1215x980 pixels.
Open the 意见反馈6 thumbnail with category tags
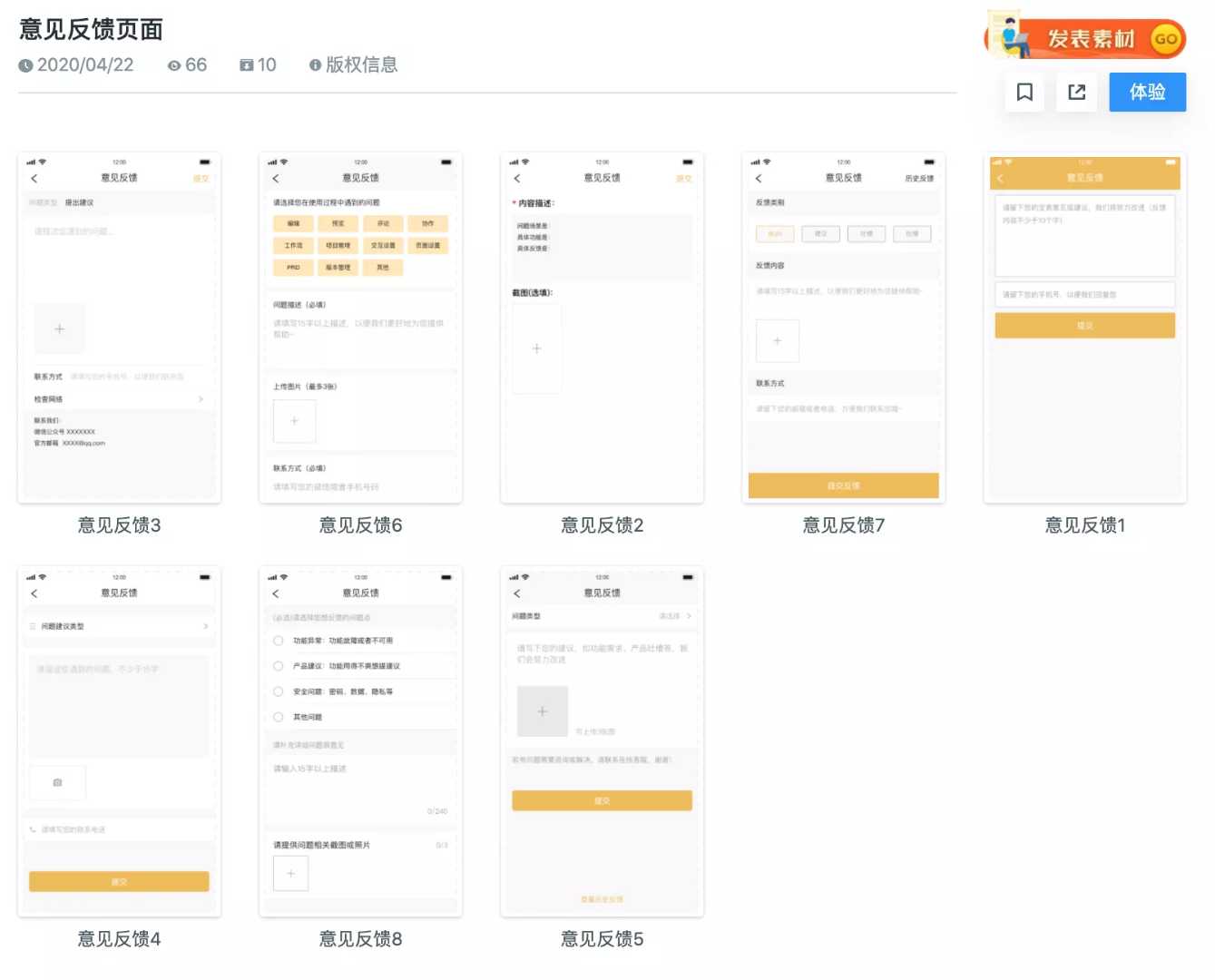(x=360, y=327)
